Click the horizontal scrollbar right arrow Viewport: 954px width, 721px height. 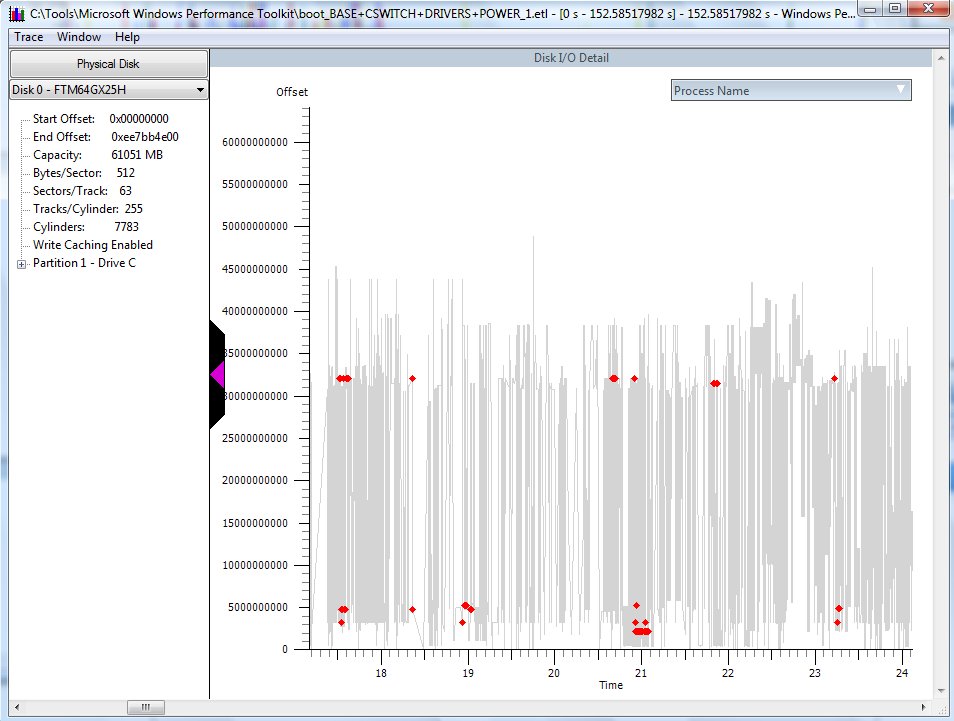pos(924,707)
